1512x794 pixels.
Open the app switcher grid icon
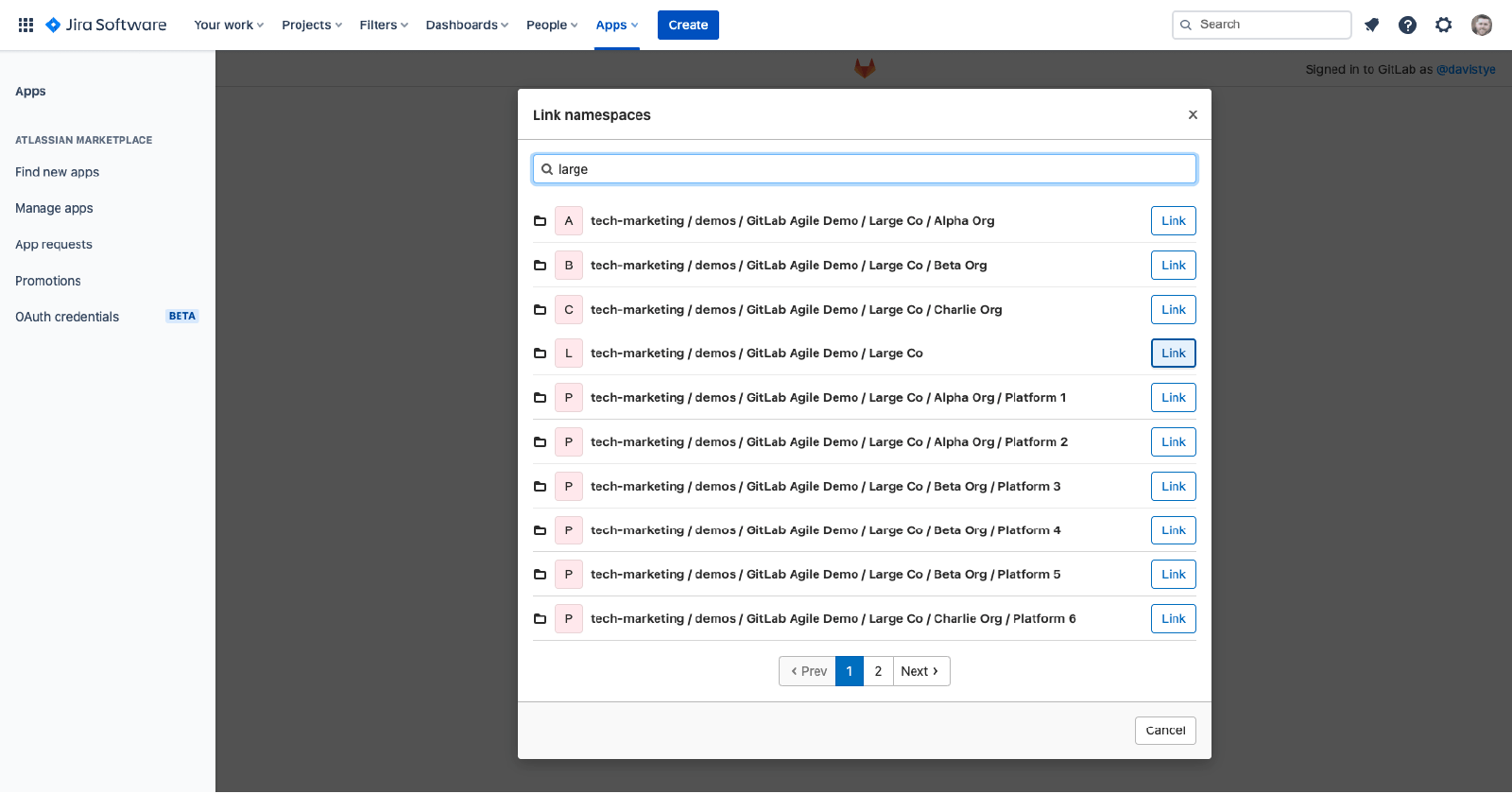[26, 25]
